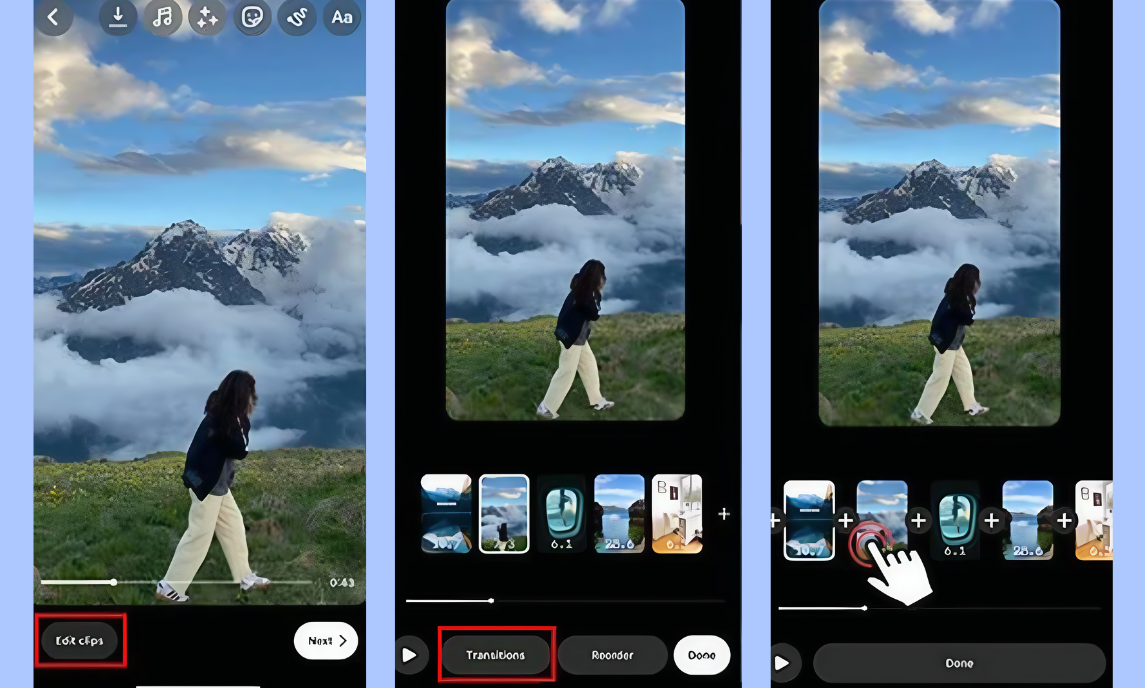Select the 10.7 clip in the right screen
1145x688 pixels.
pos(809,520)
